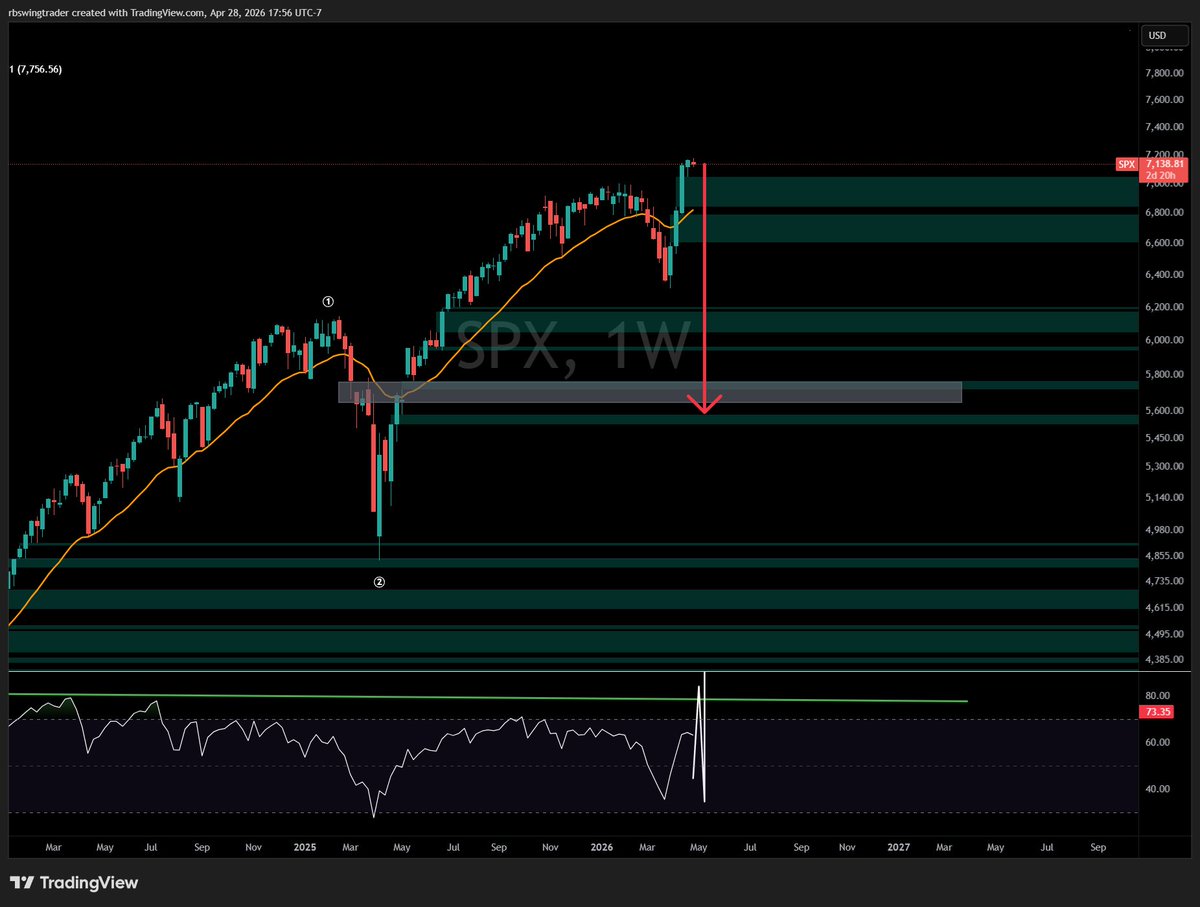Select the circled 2 wave label
The width and height of the screenshot is (1200, 907).
(379, 581)
